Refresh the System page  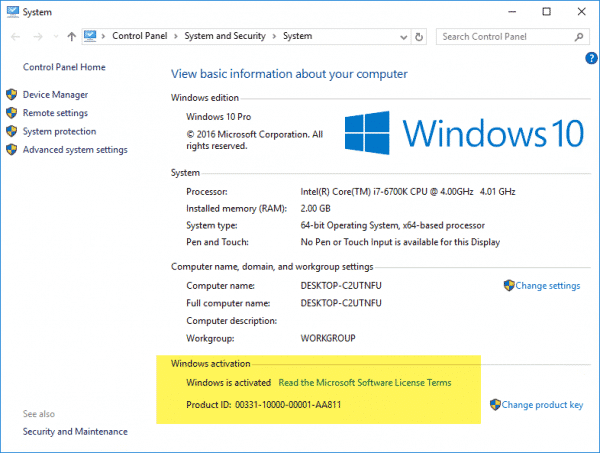coord(419,37)
